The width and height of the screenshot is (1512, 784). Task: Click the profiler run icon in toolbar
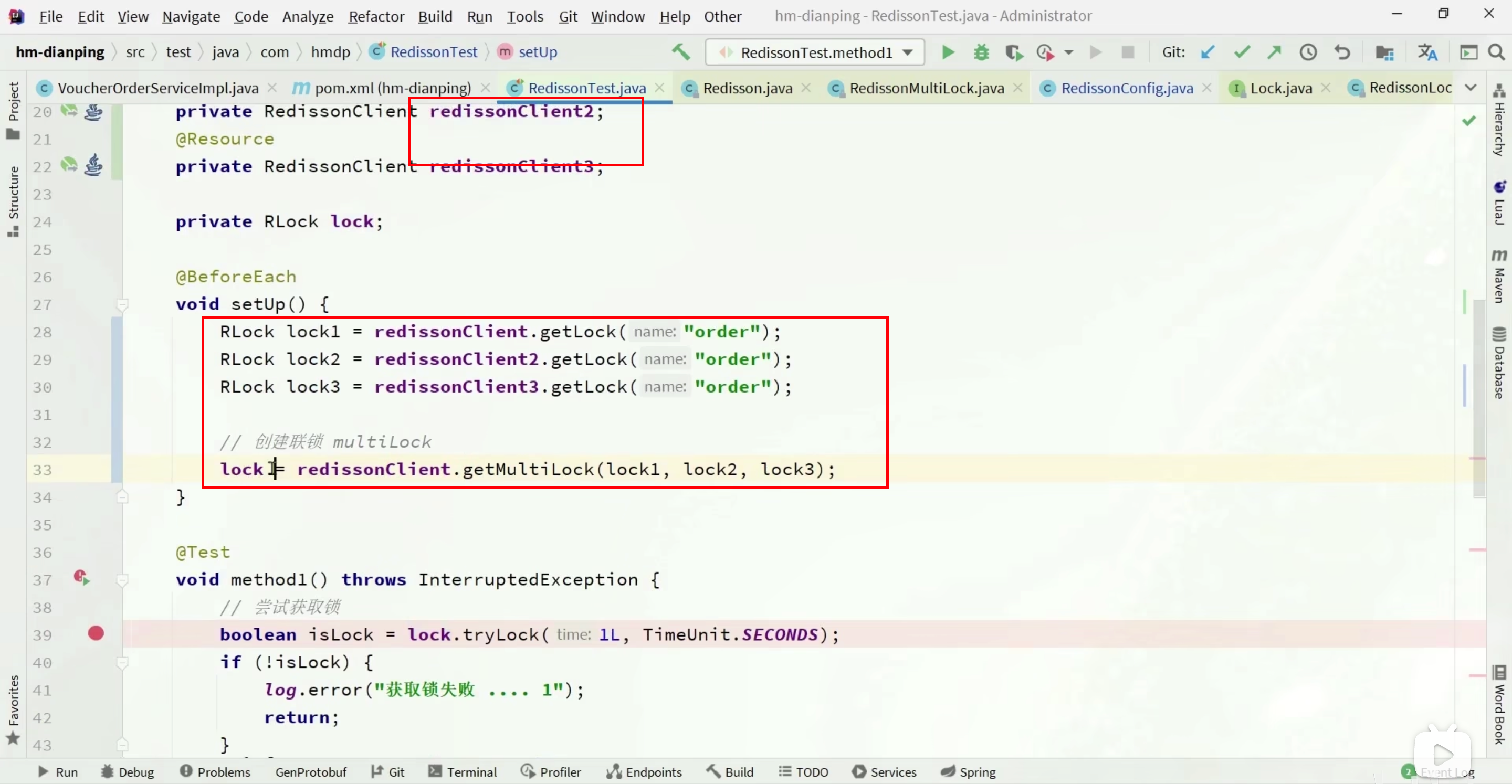point(1045,52)
